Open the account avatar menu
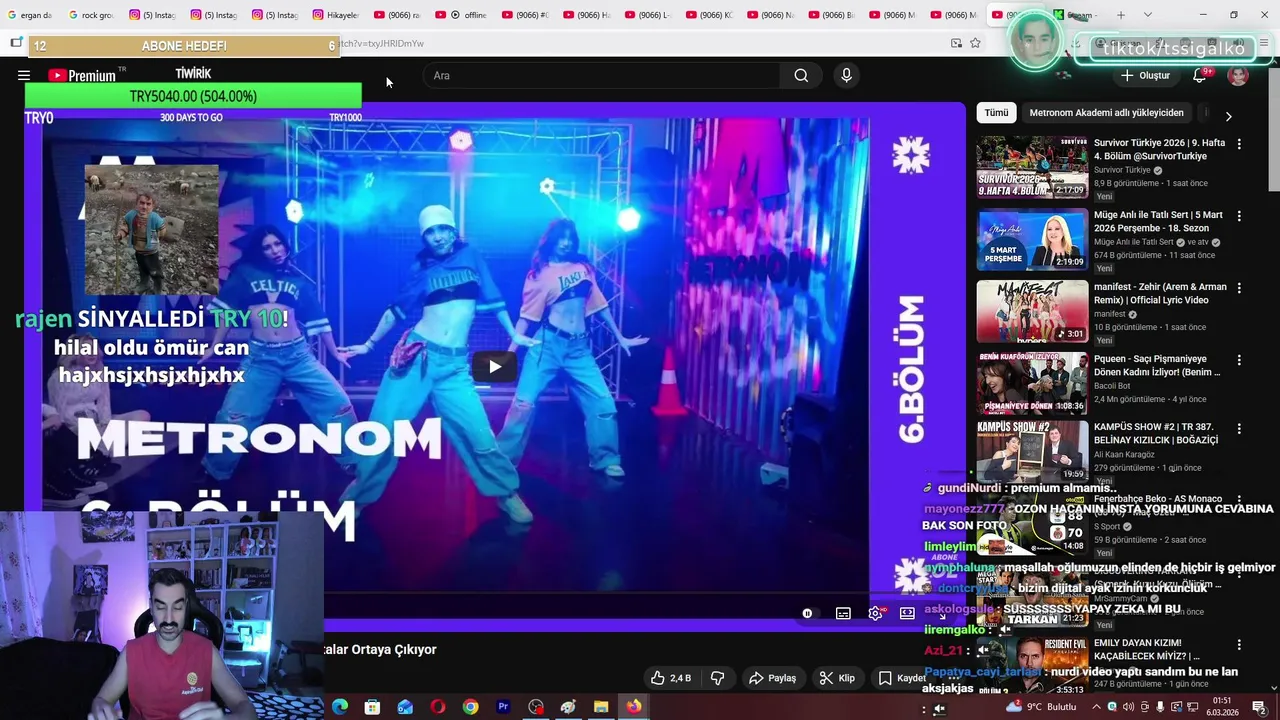The image size is (1280, 720). [1238, 75]
